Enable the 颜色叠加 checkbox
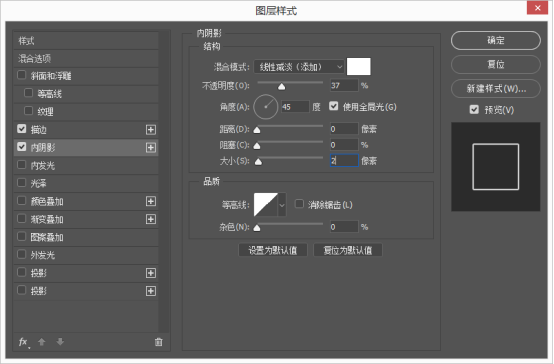 [22, 201]
